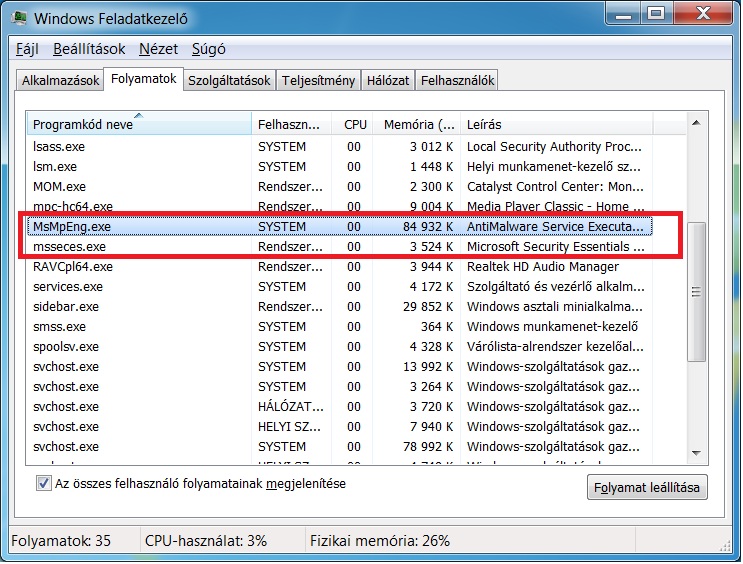This screenshot has height=564, width=743.
Task: Open the Nézet menu
Action: tap(158, 49)
